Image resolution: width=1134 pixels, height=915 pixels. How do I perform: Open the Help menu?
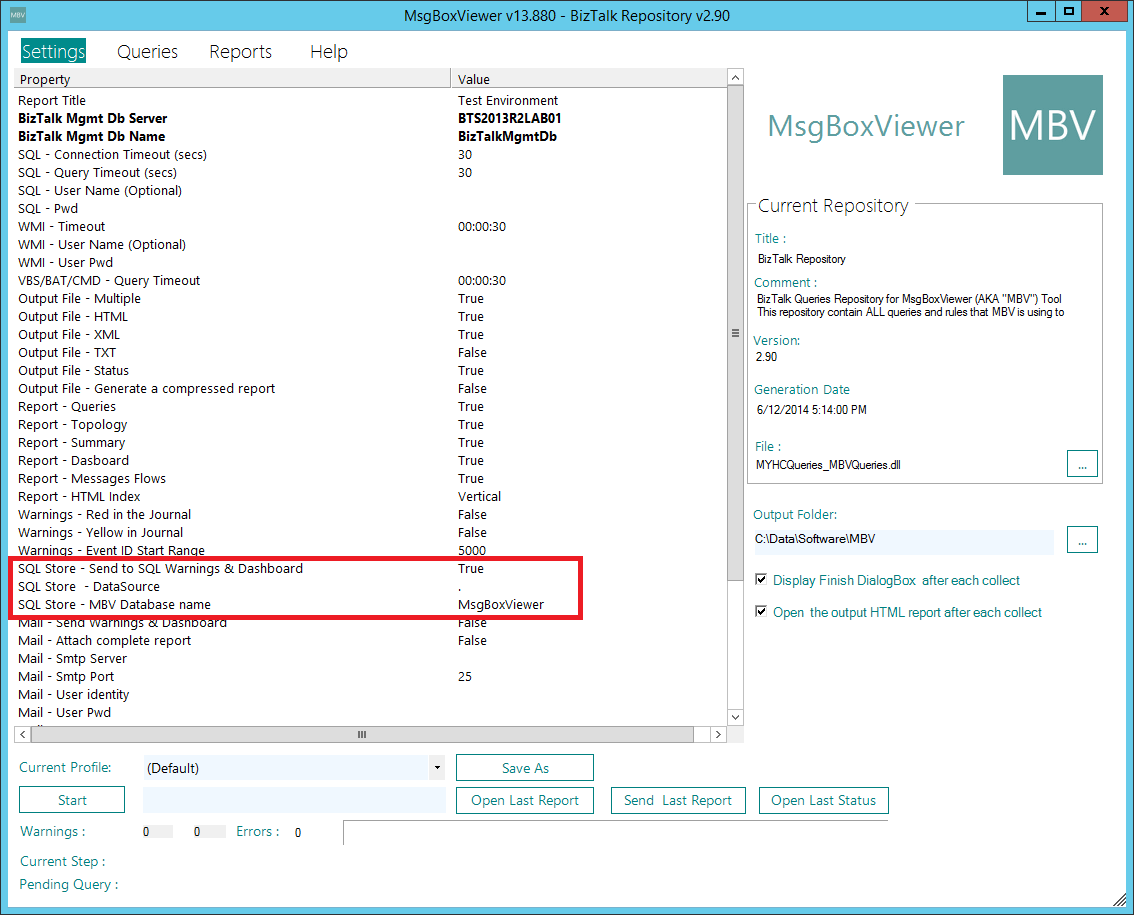[x=329, y=51]
